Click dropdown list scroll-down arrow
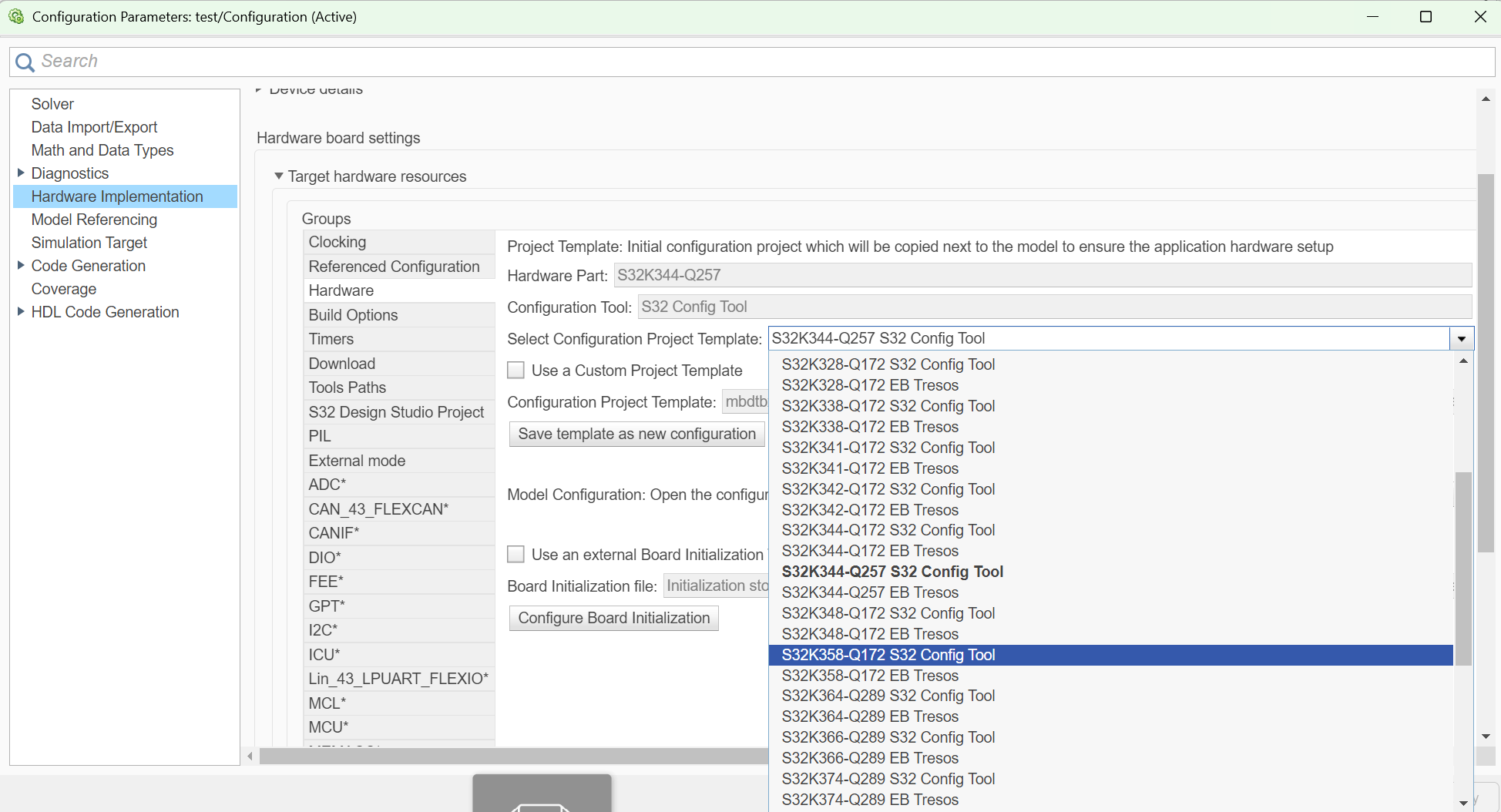The image size is (1501, 812). 1463,803
